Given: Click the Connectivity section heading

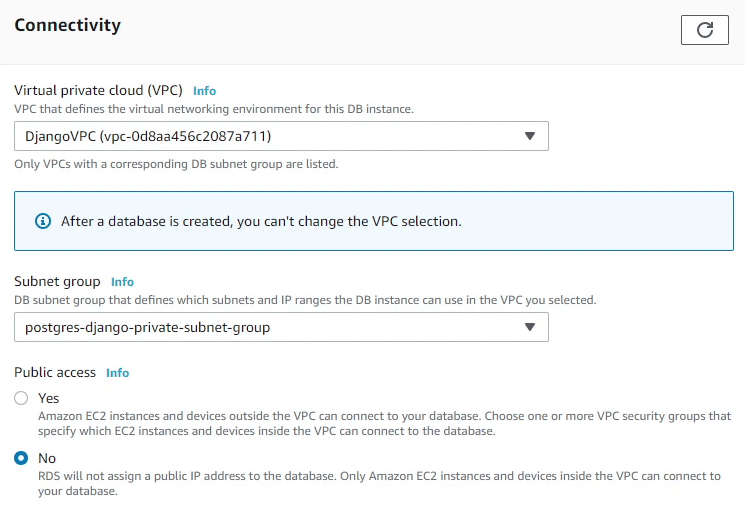Looking at the screenshot, I should [67, 25].
